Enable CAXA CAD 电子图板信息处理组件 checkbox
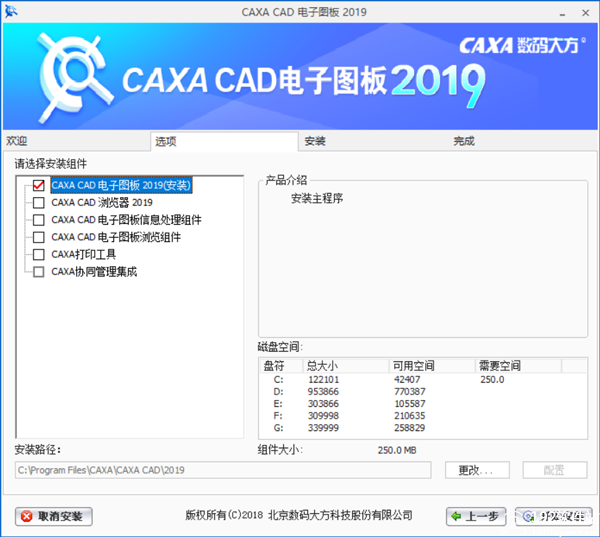This screenshot has width=600, height=537. point(39,220)
